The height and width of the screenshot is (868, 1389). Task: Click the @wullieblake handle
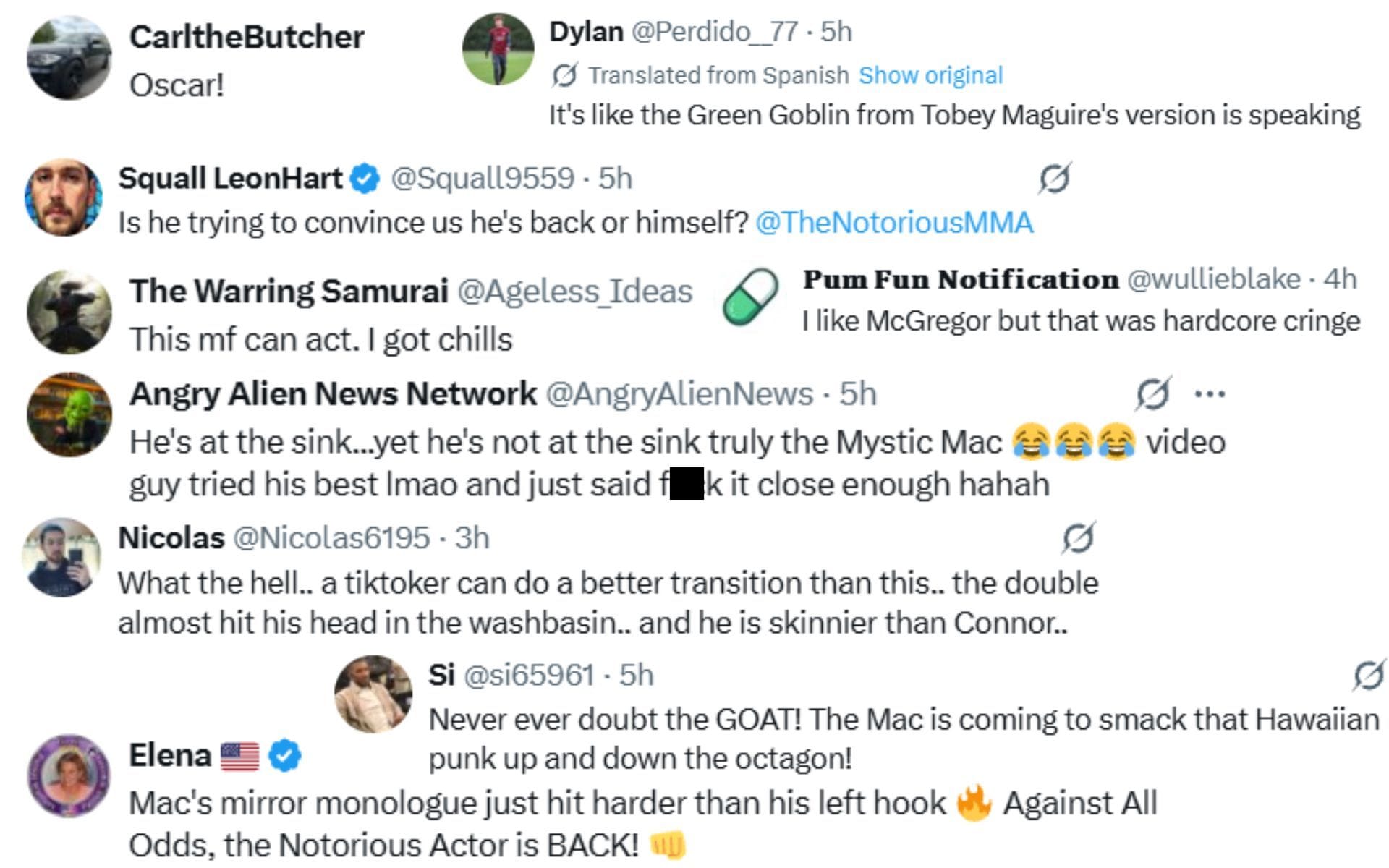(x=1213, y=279)
